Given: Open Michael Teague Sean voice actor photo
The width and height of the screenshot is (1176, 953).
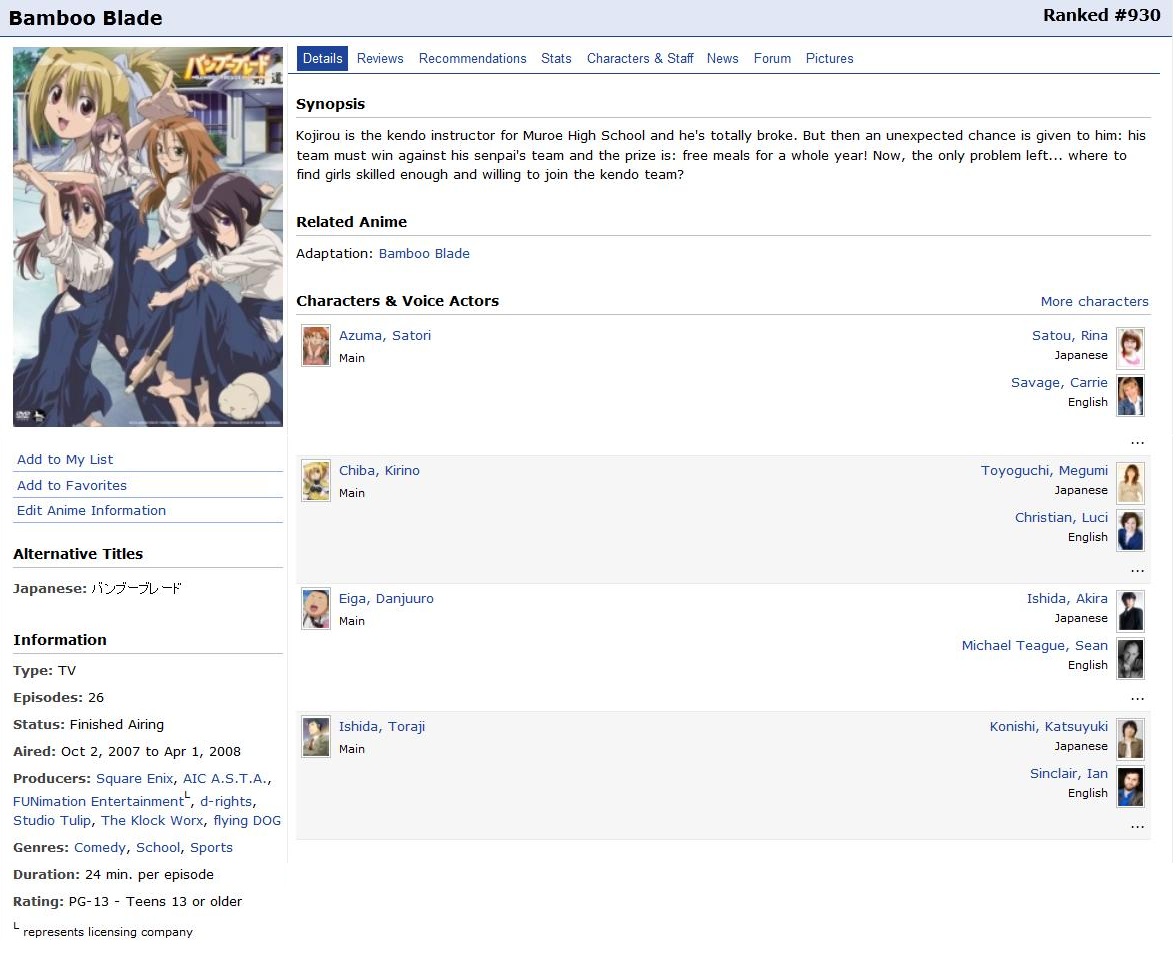Looking at the screenshot, I should pyautogui.click(x=1130, y=658).
